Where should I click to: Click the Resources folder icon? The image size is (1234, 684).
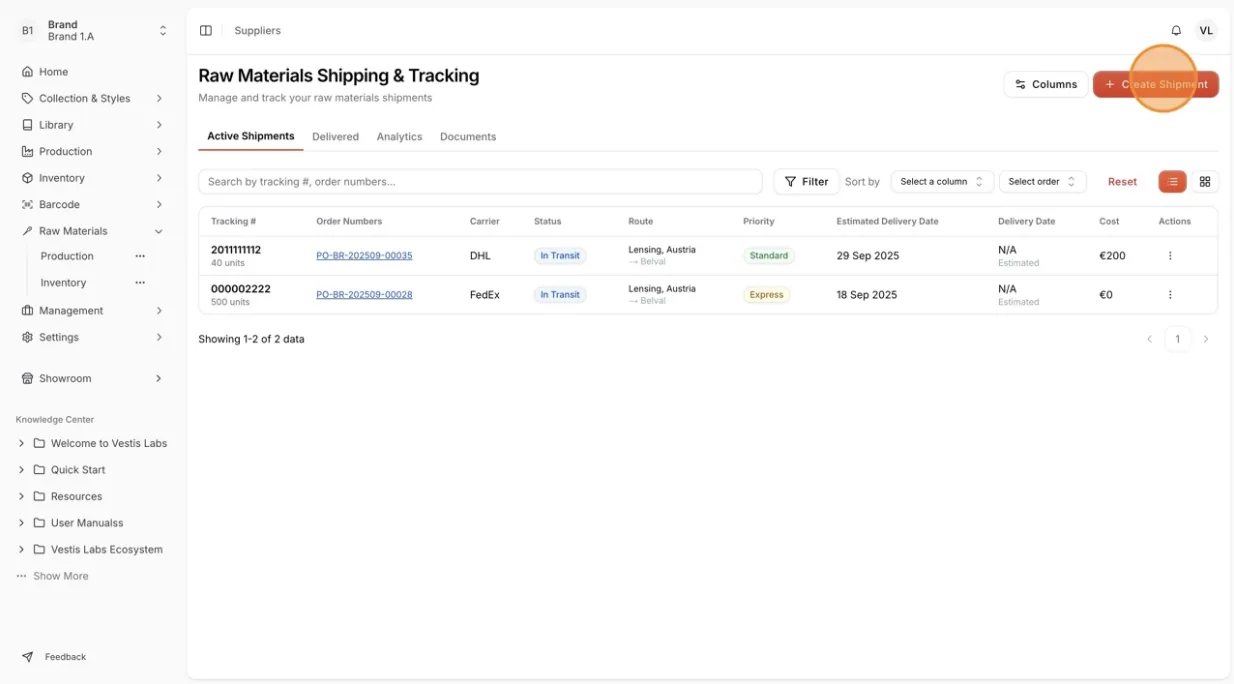(39, 496)
